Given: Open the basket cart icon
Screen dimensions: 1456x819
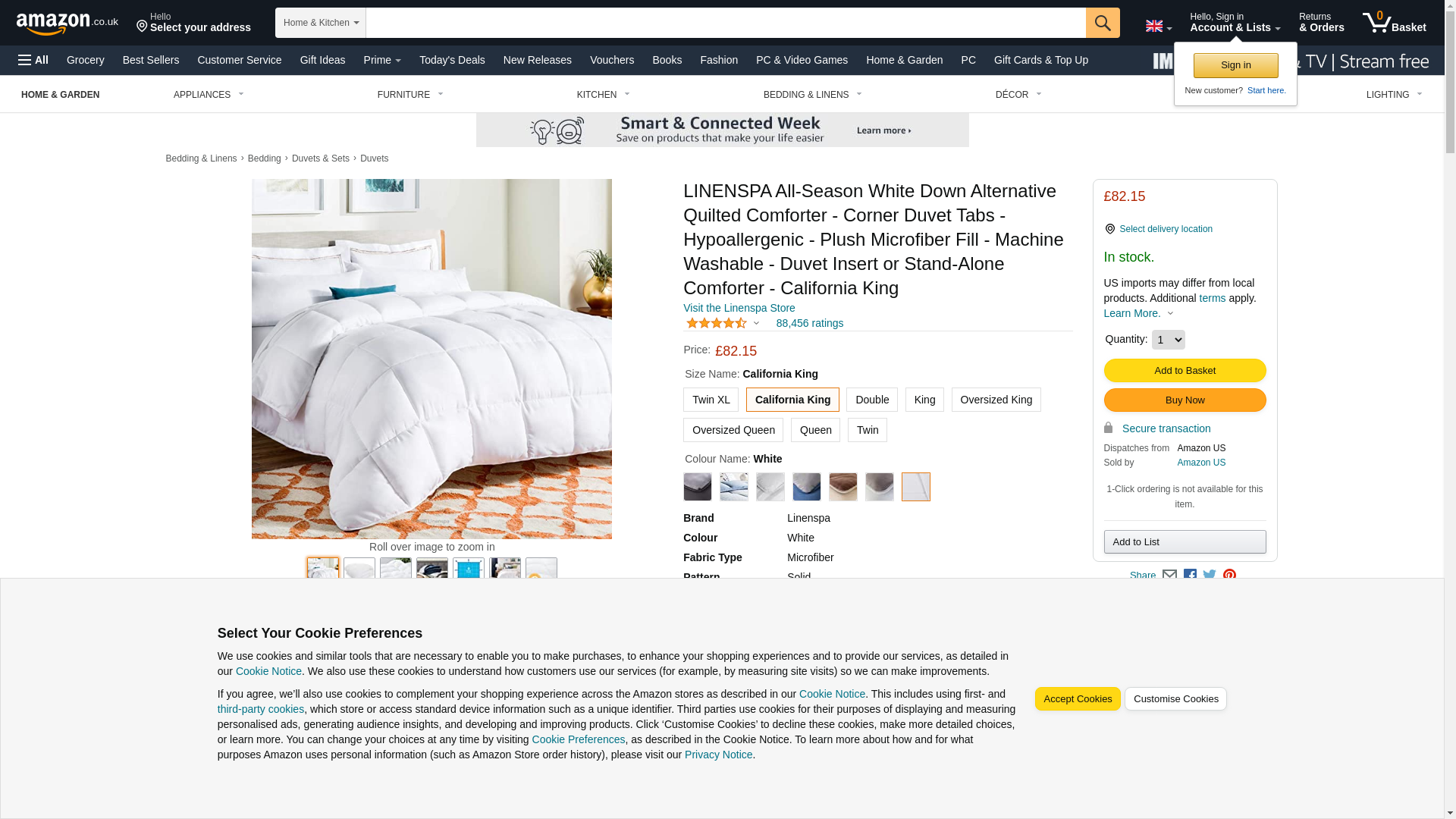Looking at the screenshot, I should pyautogui.click(x=1394, y=23).
